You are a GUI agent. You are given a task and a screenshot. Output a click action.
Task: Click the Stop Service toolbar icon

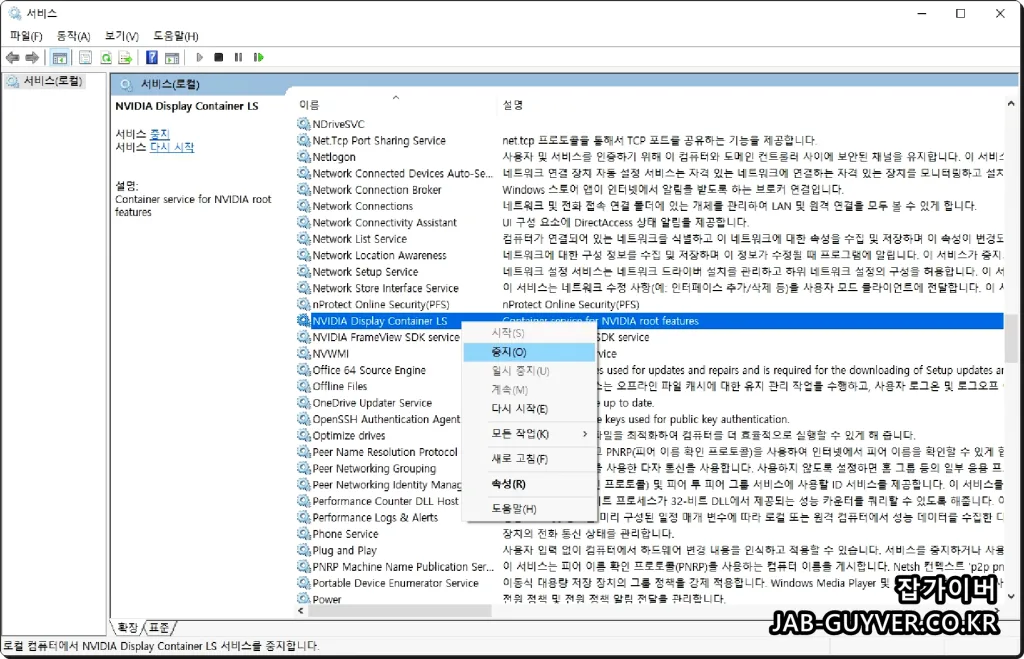pos(219,57)
